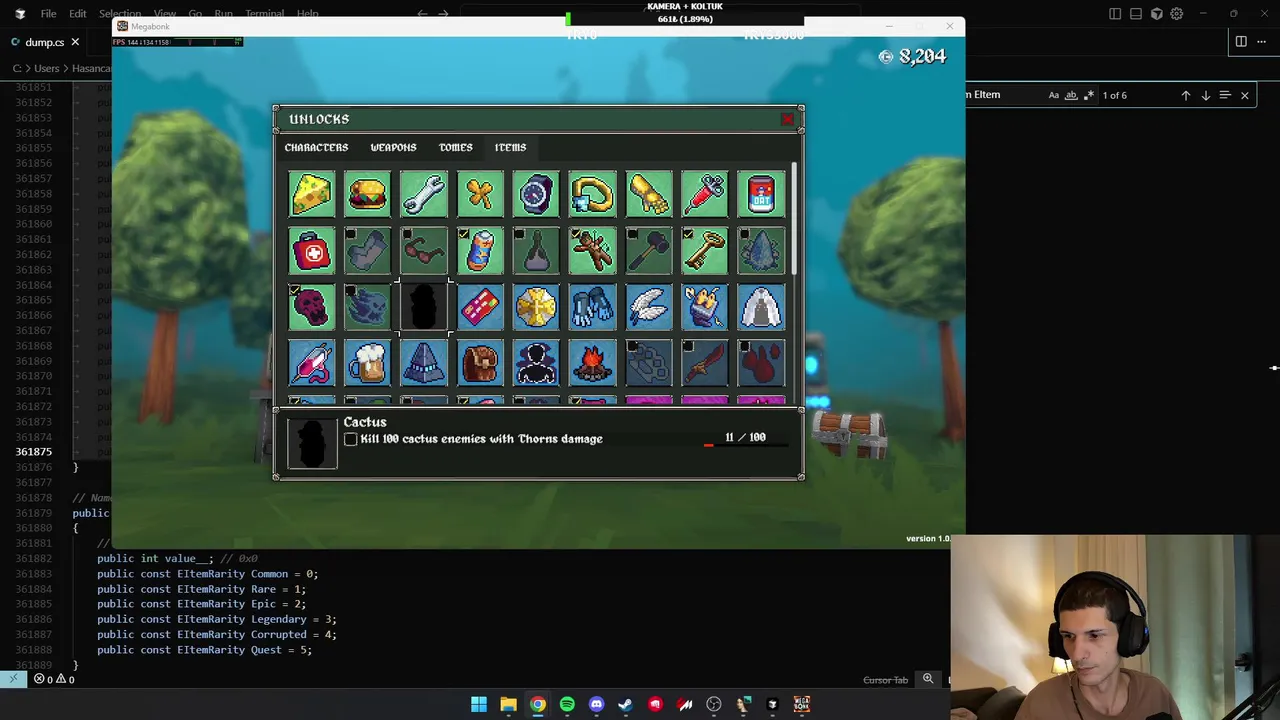Image resolution: width=1280 pixels, height=720 pixels.
Task: Click the 11 / 100 progress bar
Action: coord(746,445)
